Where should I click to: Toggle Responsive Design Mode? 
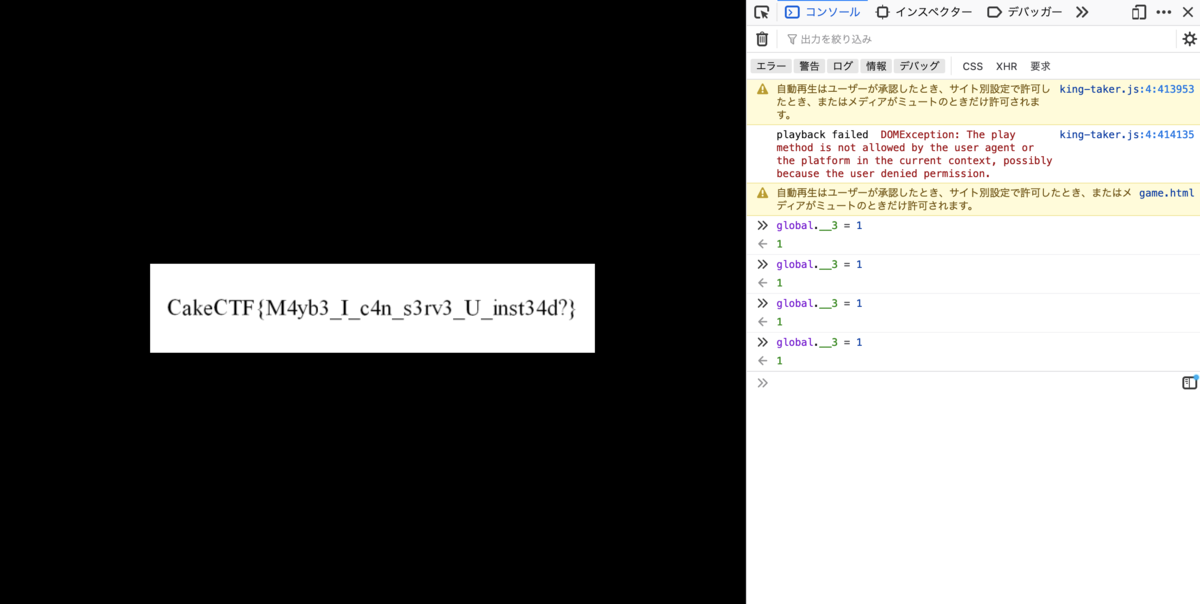(1137, 12)
